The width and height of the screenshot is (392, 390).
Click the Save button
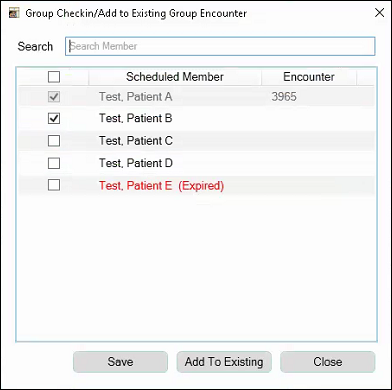point(120,362)
